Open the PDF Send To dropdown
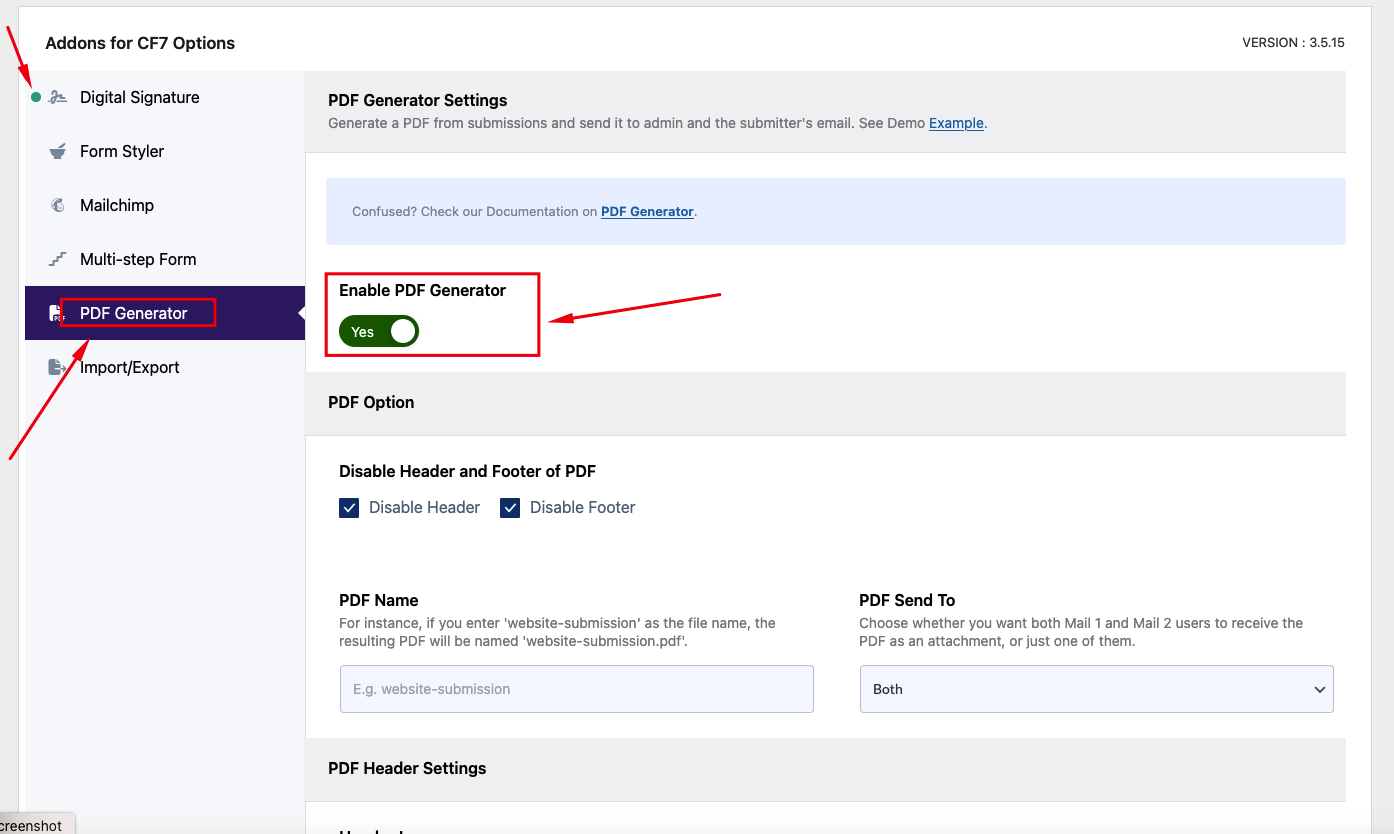The image size is (1394, 834). point(1096,689)
